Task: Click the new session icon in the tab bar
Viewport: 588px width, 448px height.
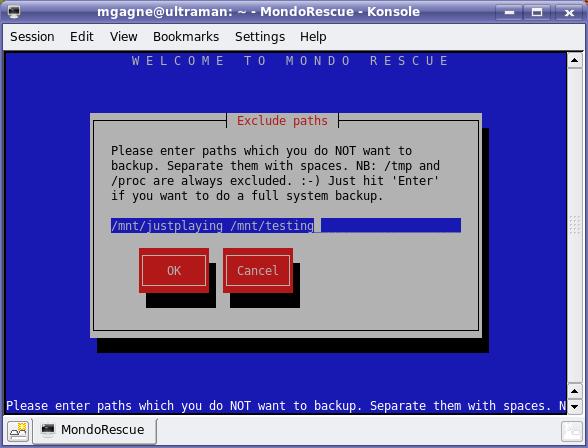Action: (18, 431)
